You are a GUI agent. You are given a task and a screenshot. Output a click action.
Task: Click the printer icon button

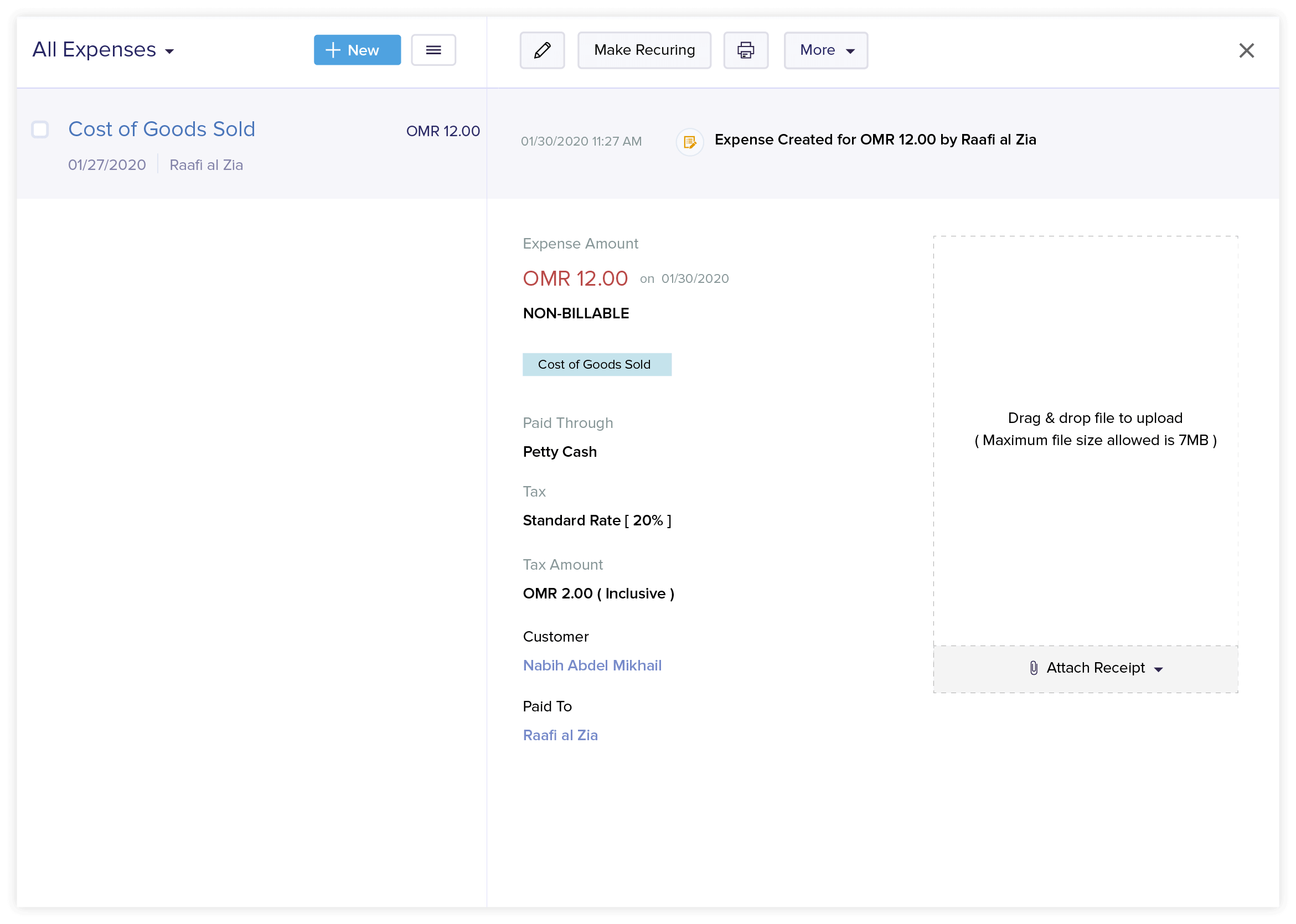pos(745,50)
